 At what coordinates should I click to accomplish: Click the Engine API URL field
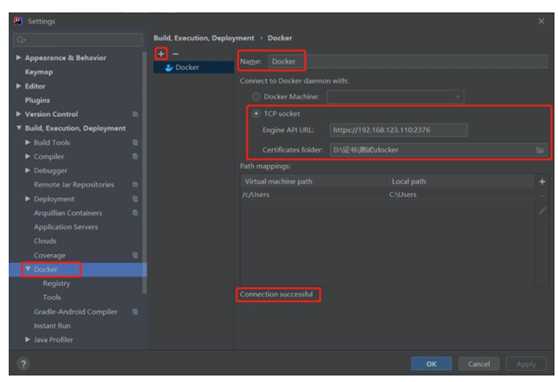coord(398,130)
